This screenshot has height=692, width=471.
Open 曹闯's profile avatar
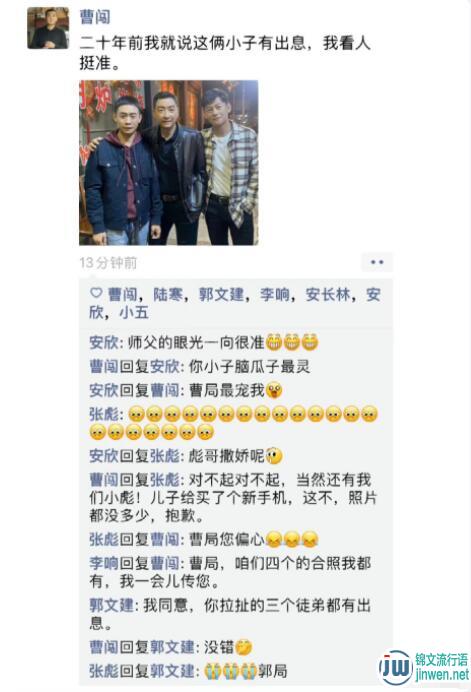(x=48, y=28)
